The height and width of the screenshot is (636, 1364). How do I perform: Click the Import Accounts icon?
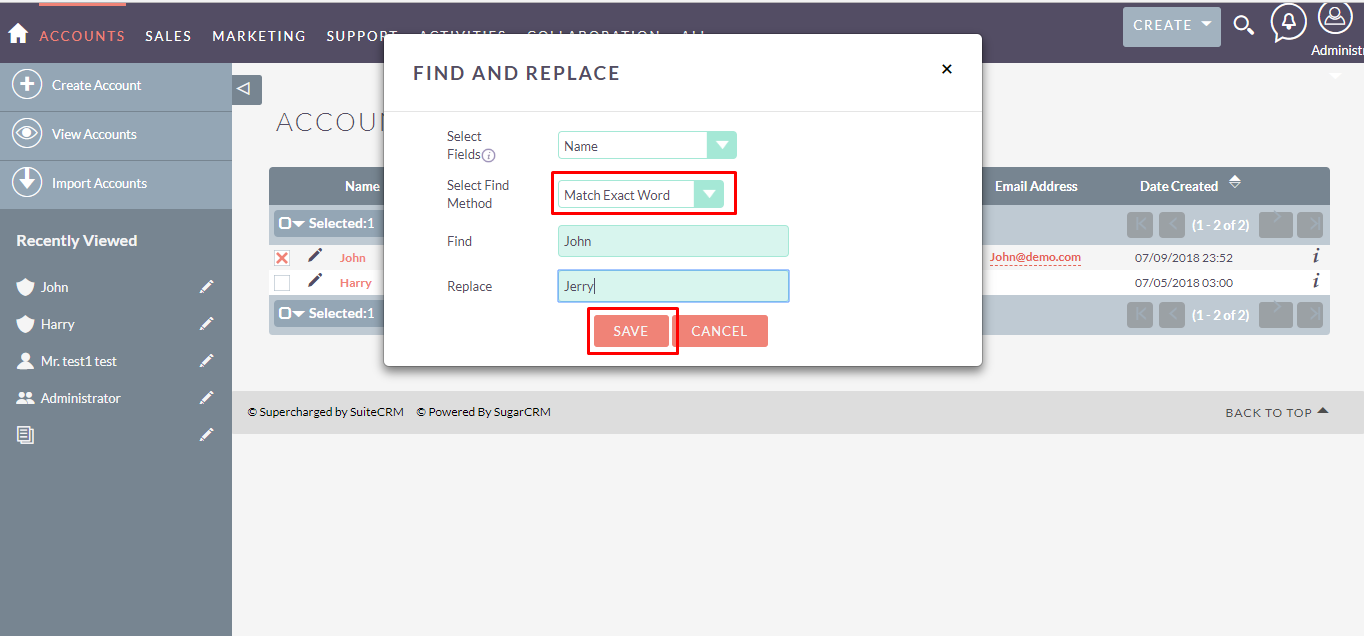pos(28,183)
